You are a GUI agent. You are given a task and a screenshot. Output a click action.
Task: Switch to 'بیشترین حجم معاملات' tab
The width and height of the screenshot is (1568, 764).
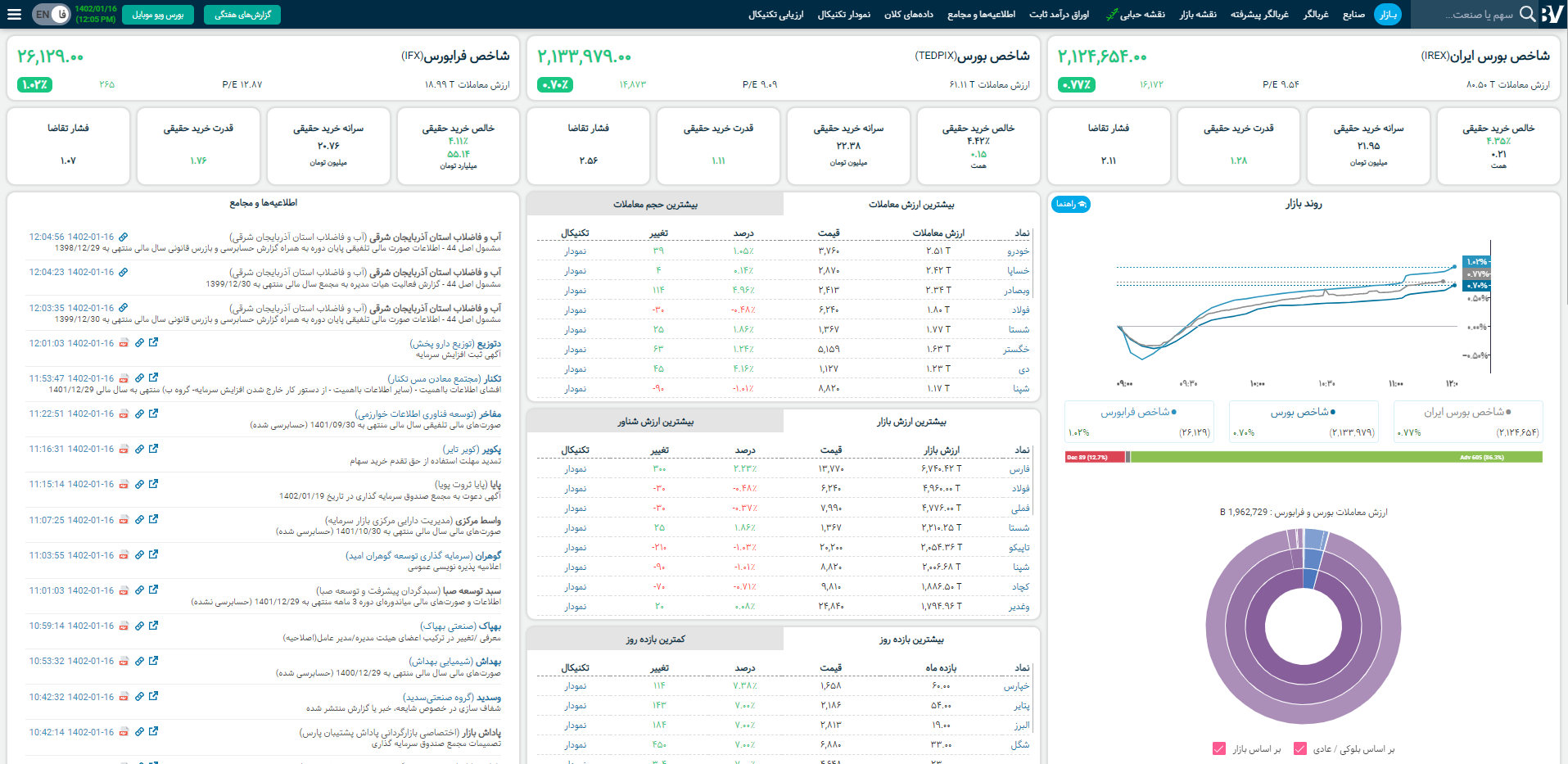click(655, 204)
